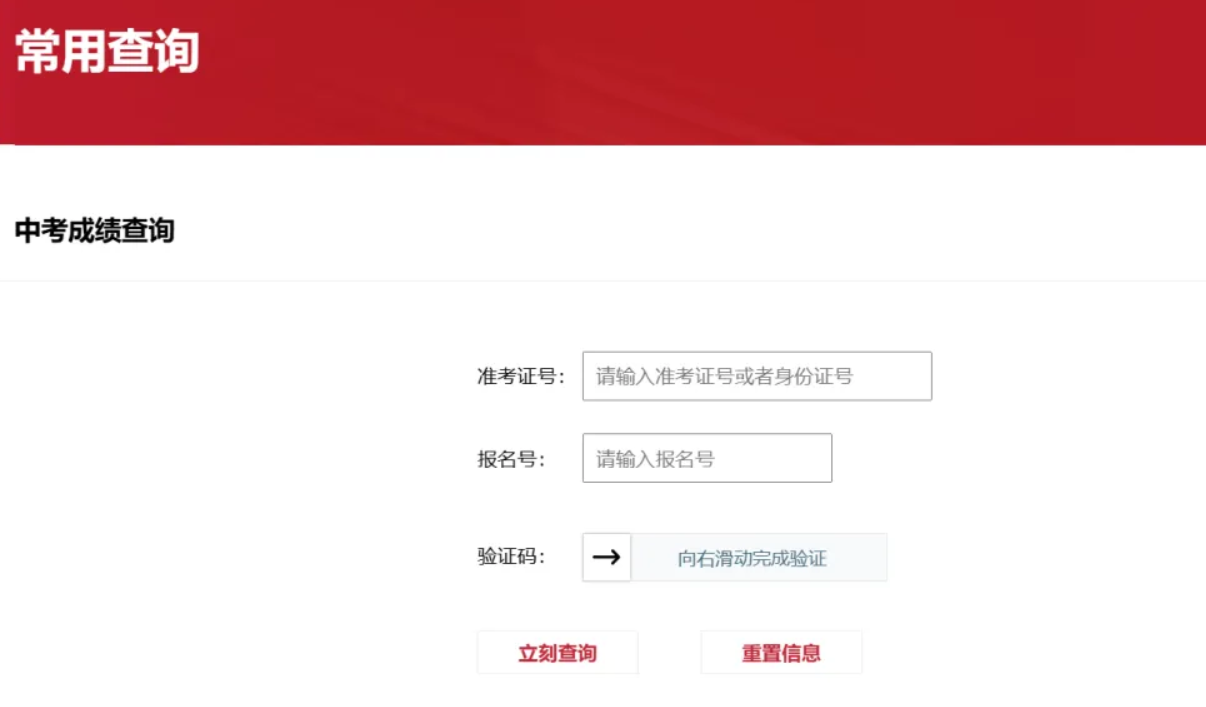Click the right-pointing arrow in the captcha
The width and height of the screenshot is (1206, 707).
pyautogui.click(x=607, y=557)
